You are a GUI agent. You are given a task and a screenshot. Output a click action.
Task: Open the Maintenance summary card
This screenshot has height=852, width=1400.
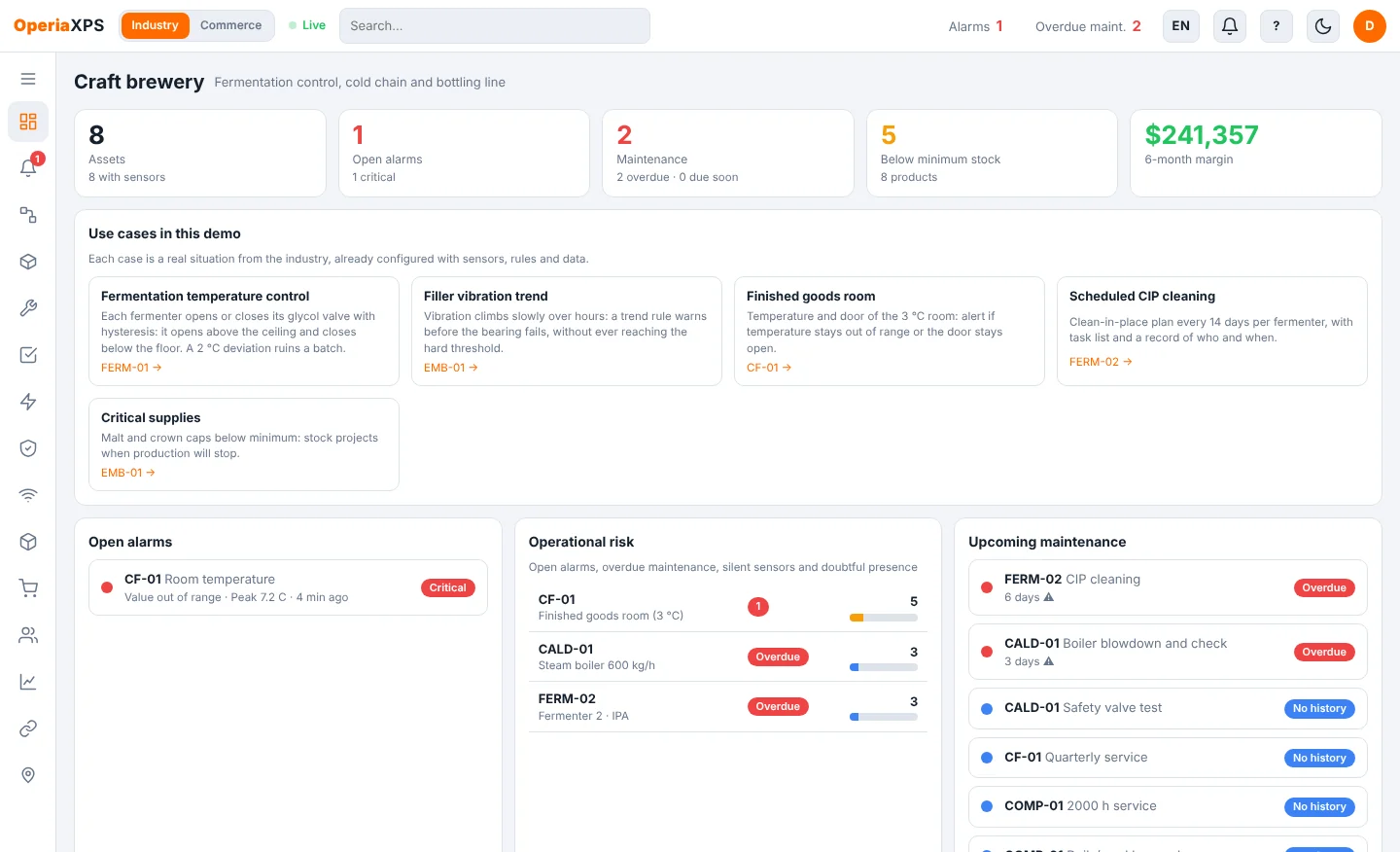coord(728,153)
